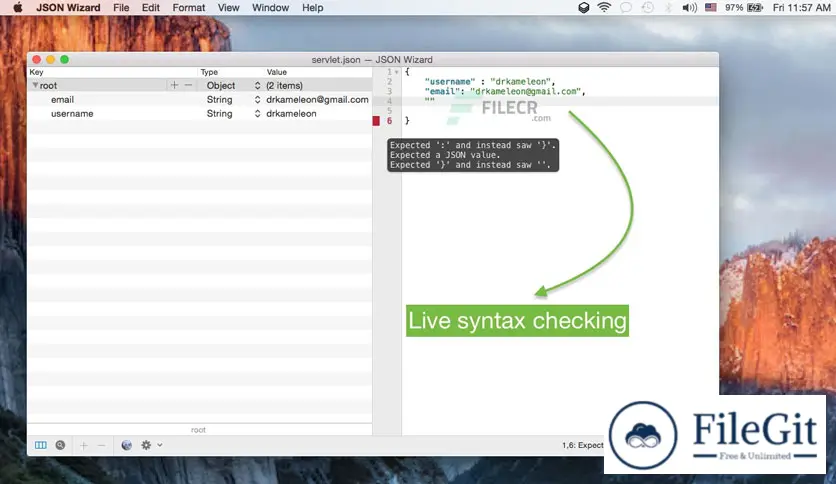The width and height of the screenshot is (836, 484).
Task: Click the "username" code line in editor
Action: pyautogui.click(x=490, y=82)
